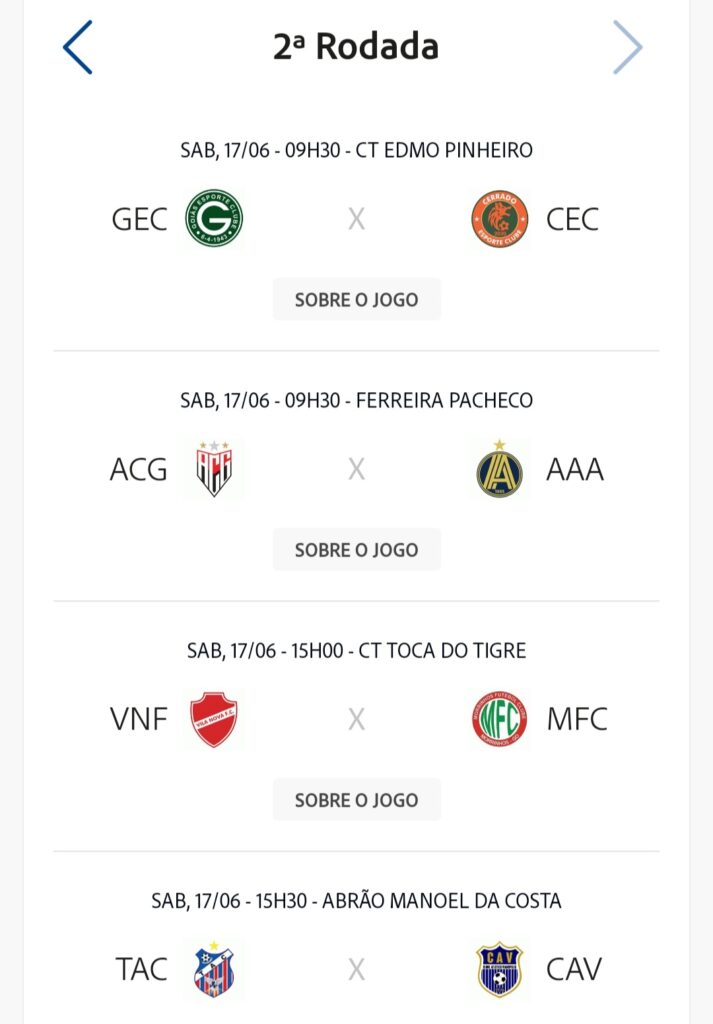Open the TAC team crest
The width and height of the screenshot is (713, 1024).
coord(214,969)
